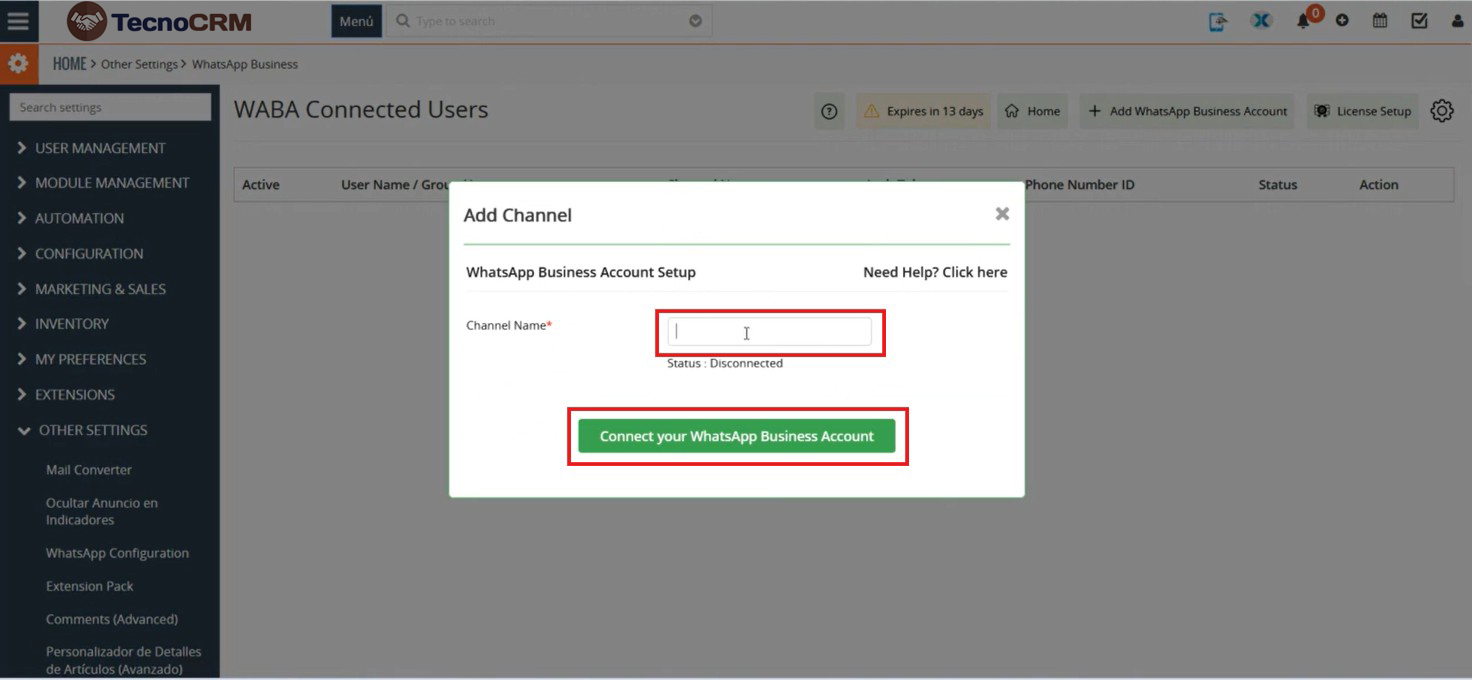Open the notifications bell icon
Screen dimensions: 1472x680
(x=1303, y=21)
